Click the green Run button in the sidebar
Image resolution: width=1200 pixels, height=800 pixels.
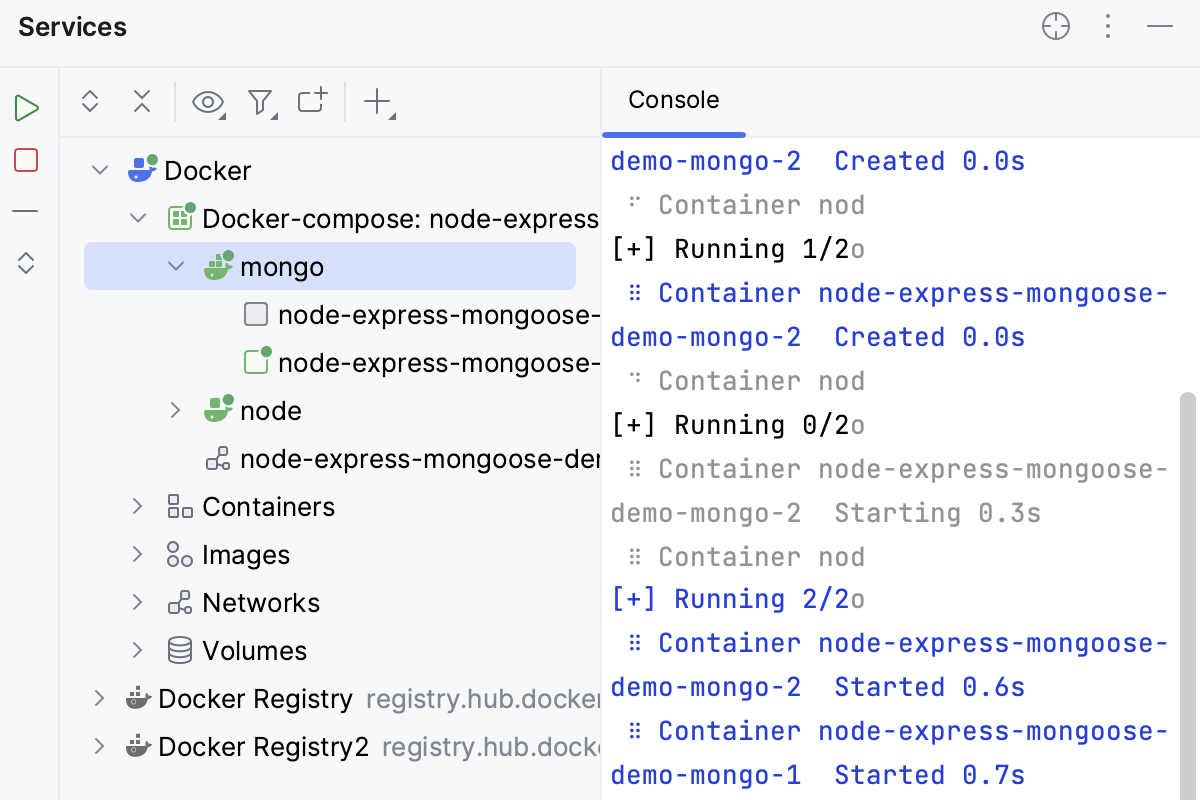tap(27, 108)
